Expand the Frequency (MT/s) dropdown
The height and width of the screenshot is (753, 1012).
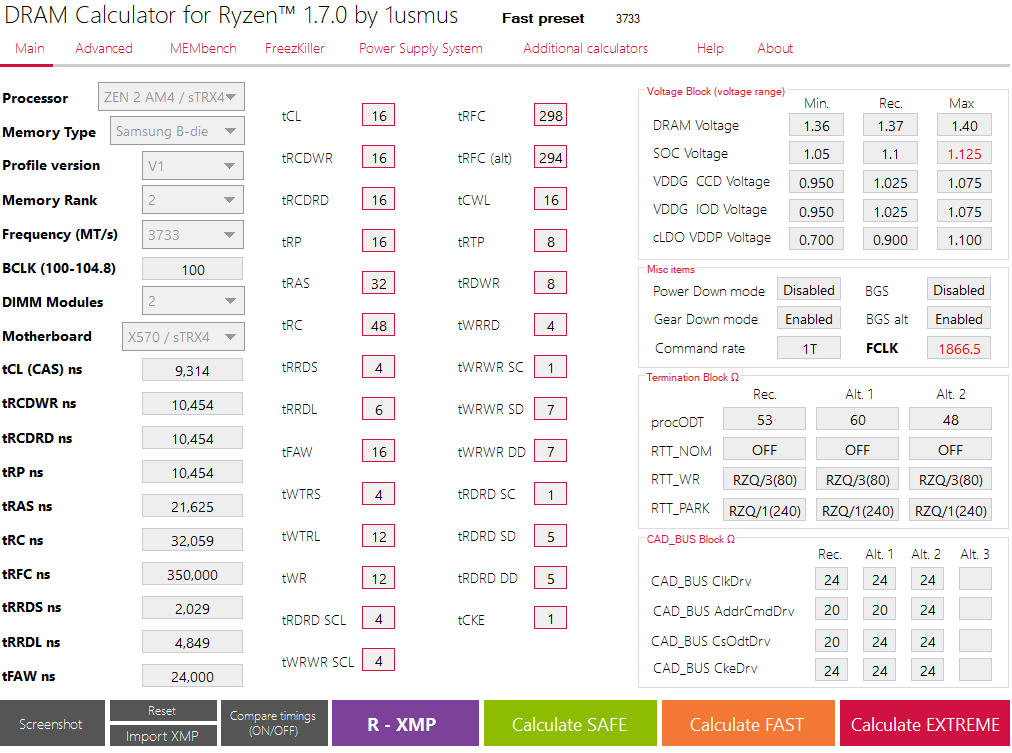[192, 234]
